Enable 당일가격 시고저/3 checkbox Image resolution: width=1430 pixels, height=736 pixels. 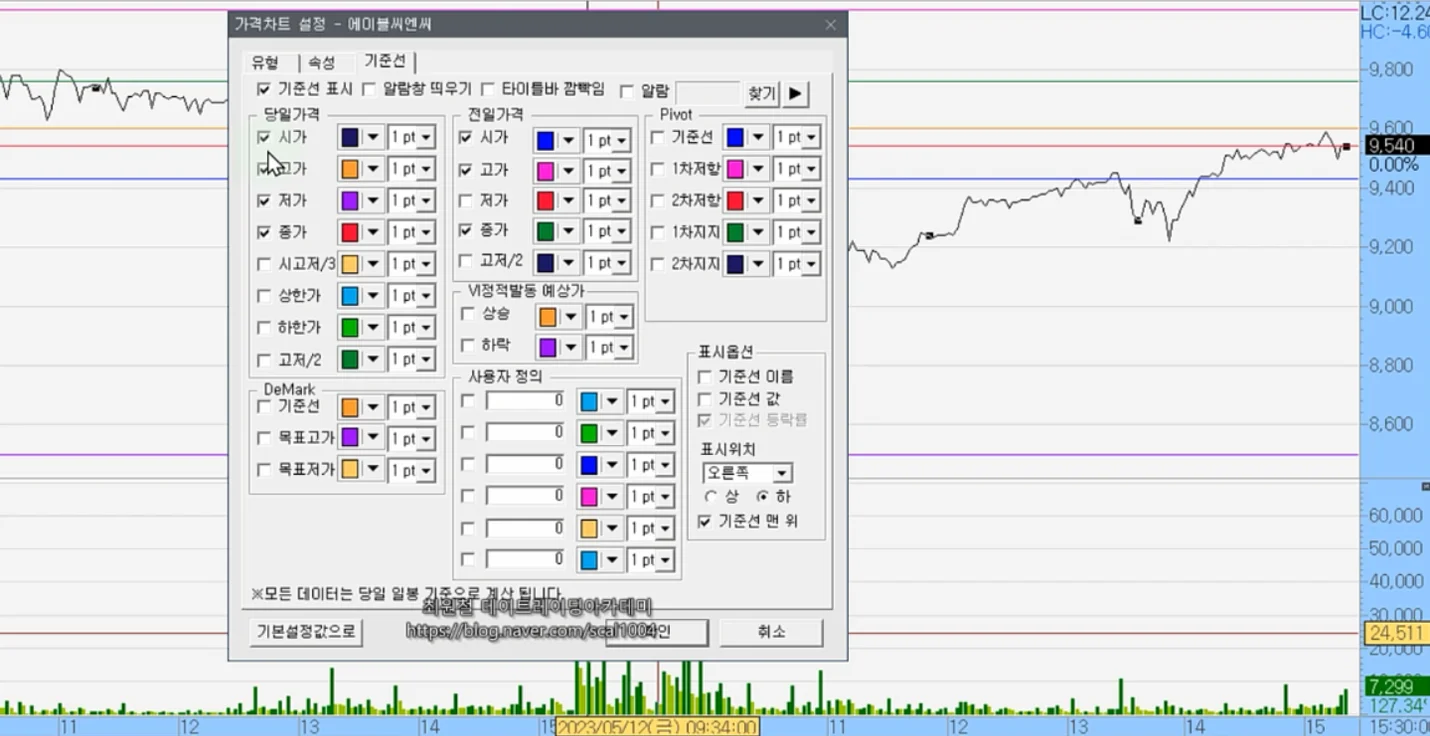click(x=264, y=264)
